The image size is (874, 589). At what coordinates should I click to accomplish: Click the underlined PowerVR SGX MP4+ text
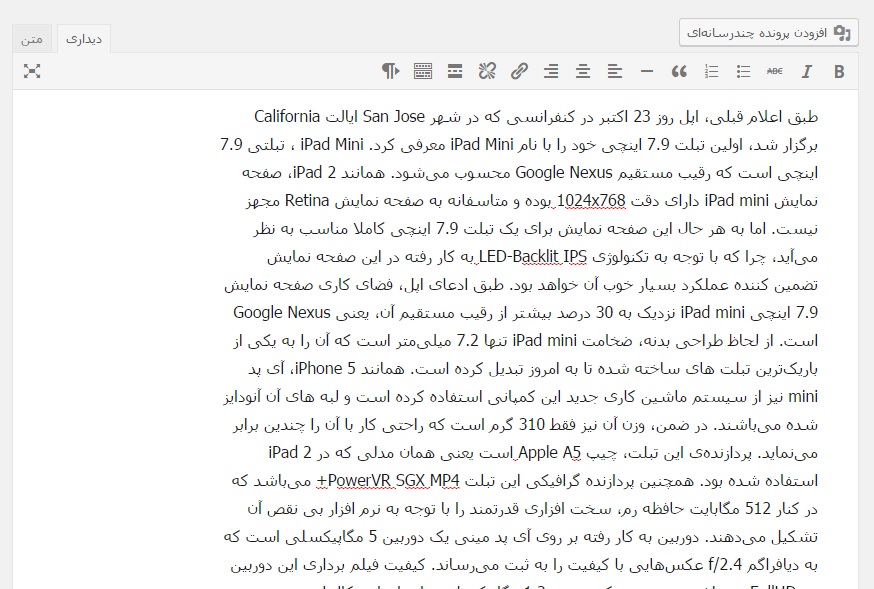(x=388, y=481)
